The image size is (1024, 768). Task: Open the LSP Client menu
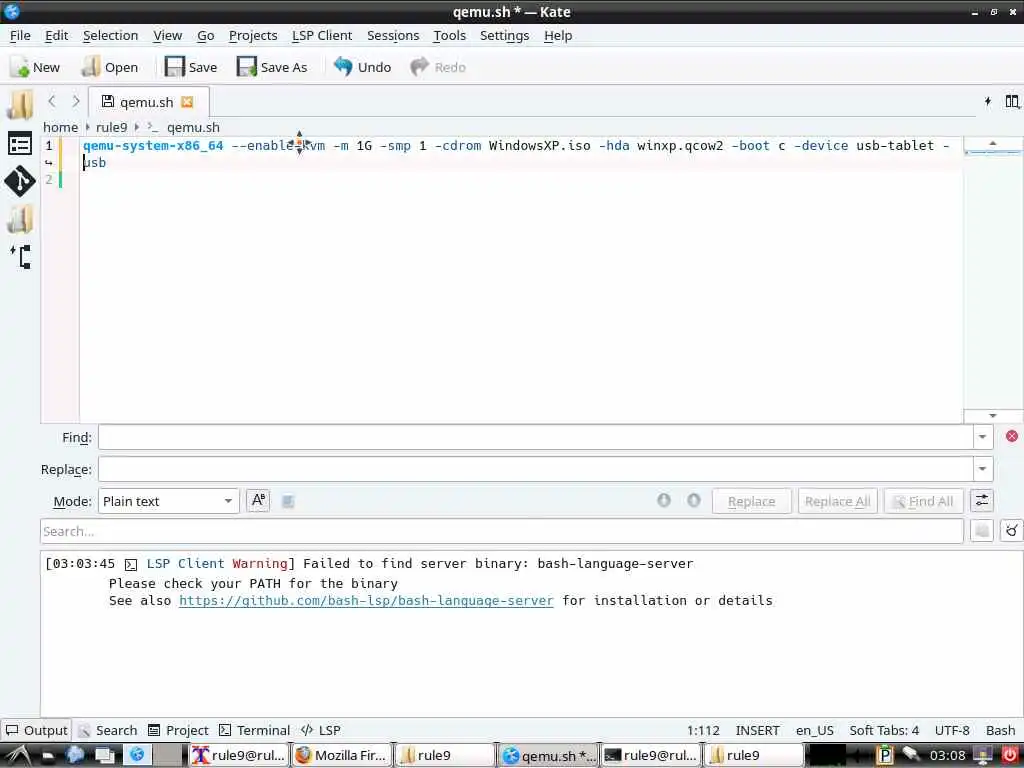(x=322, y=35)
